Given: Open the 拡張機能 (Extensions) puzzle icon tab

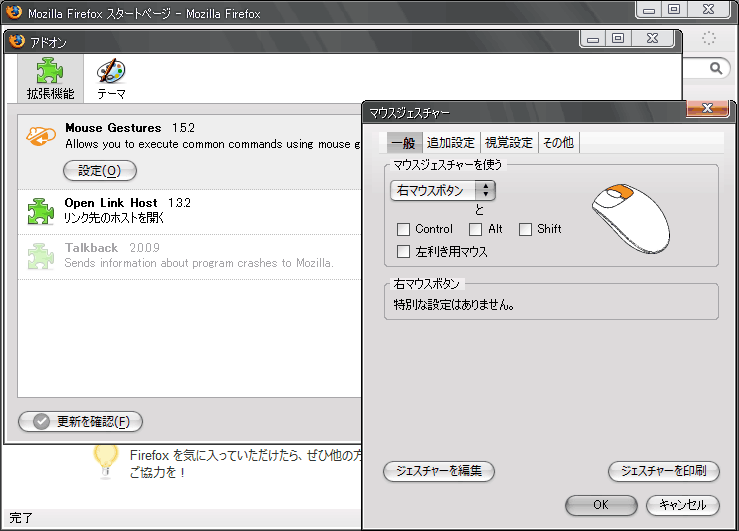Looking at the screenshot, I should [50, 78].
